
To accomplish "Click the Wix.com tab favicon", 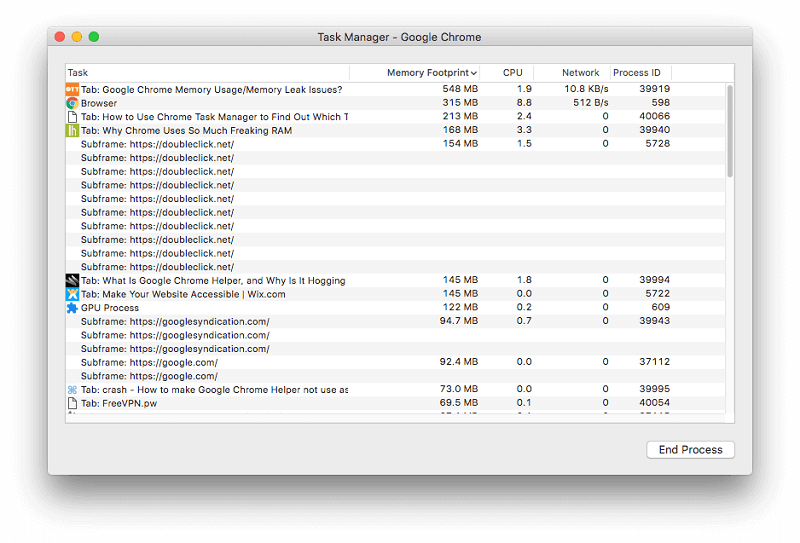I will tap(72, 294).
